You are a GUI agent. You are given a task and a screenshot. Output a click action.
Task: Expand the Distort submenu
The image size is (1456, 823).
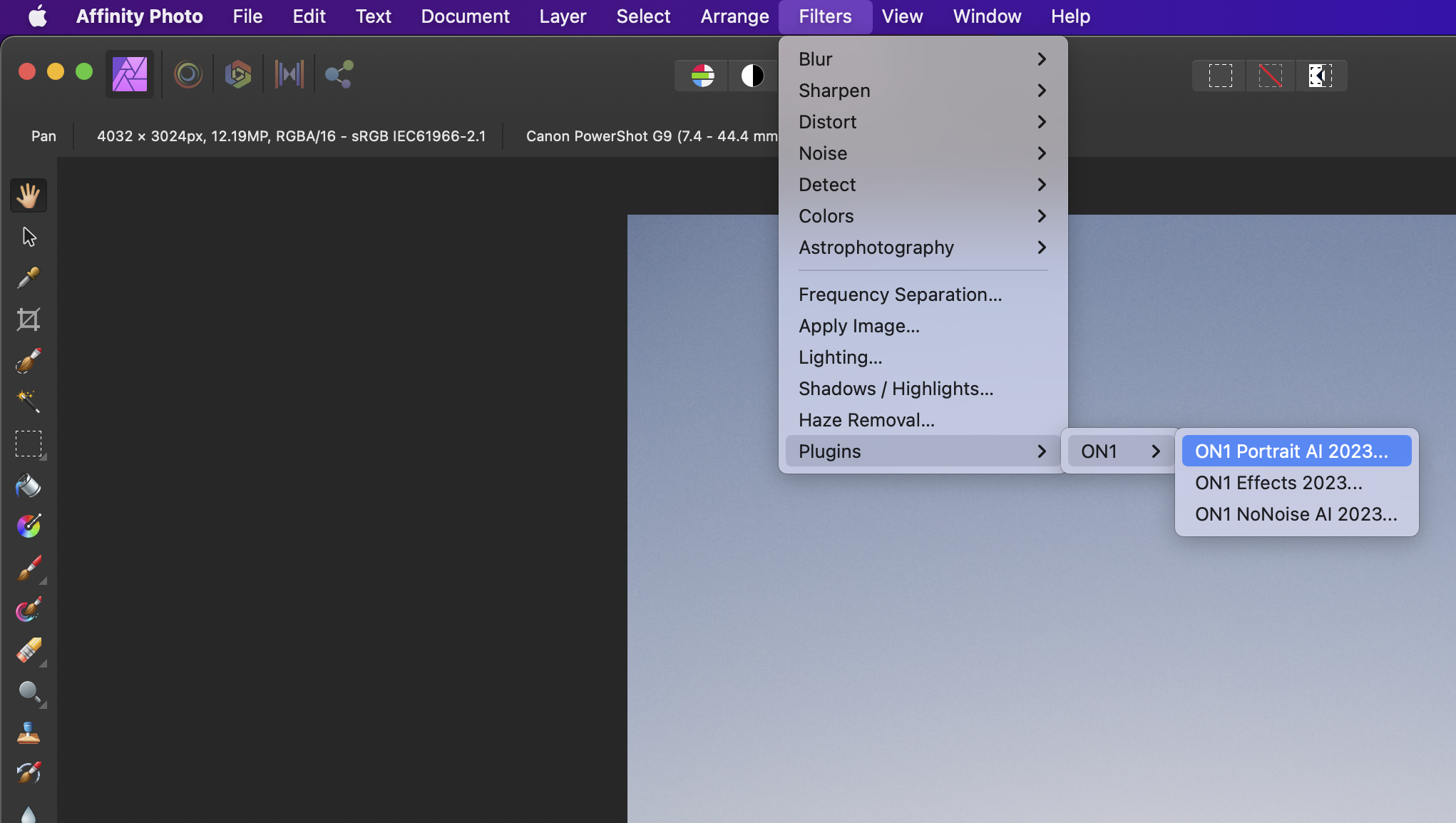(x=923, y=122)
